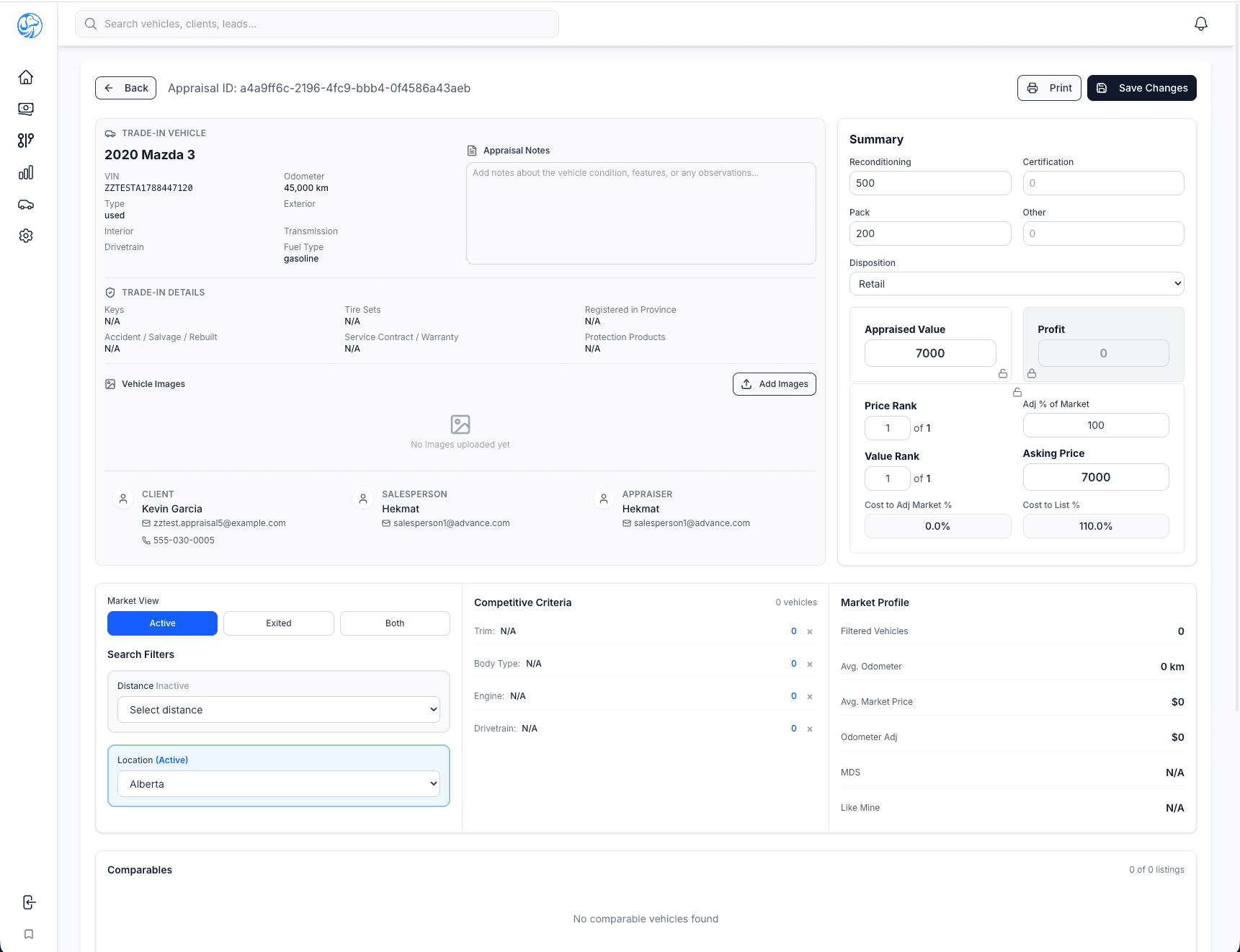
Task: Switch to Exited market view
Action: (x=279, y=623)
